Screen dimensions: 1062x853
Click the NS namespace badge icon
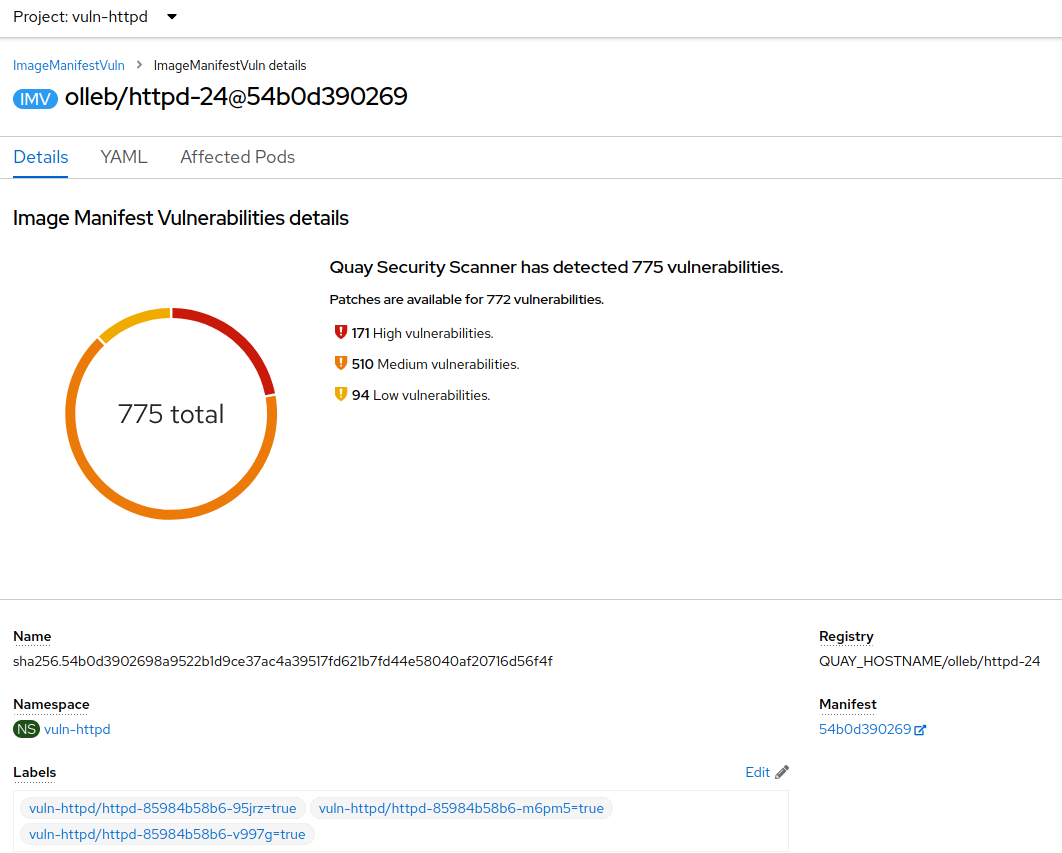coord(26,729)
